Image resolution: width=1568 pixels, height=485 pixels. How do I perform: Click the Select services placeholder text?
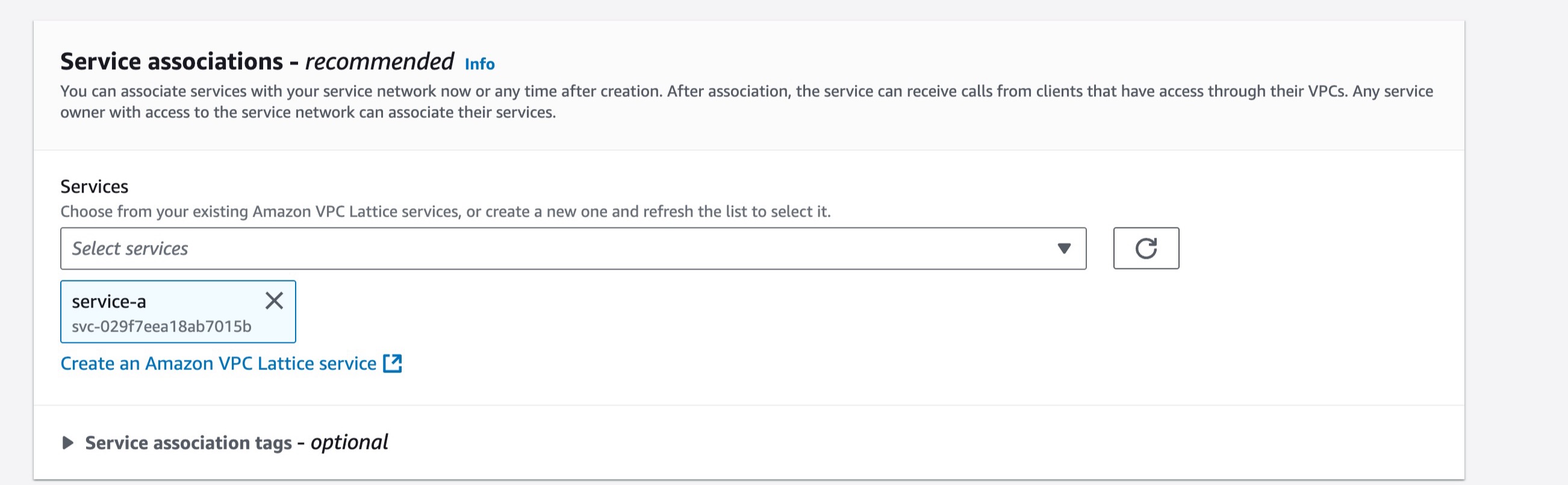[x=129, y=249]
